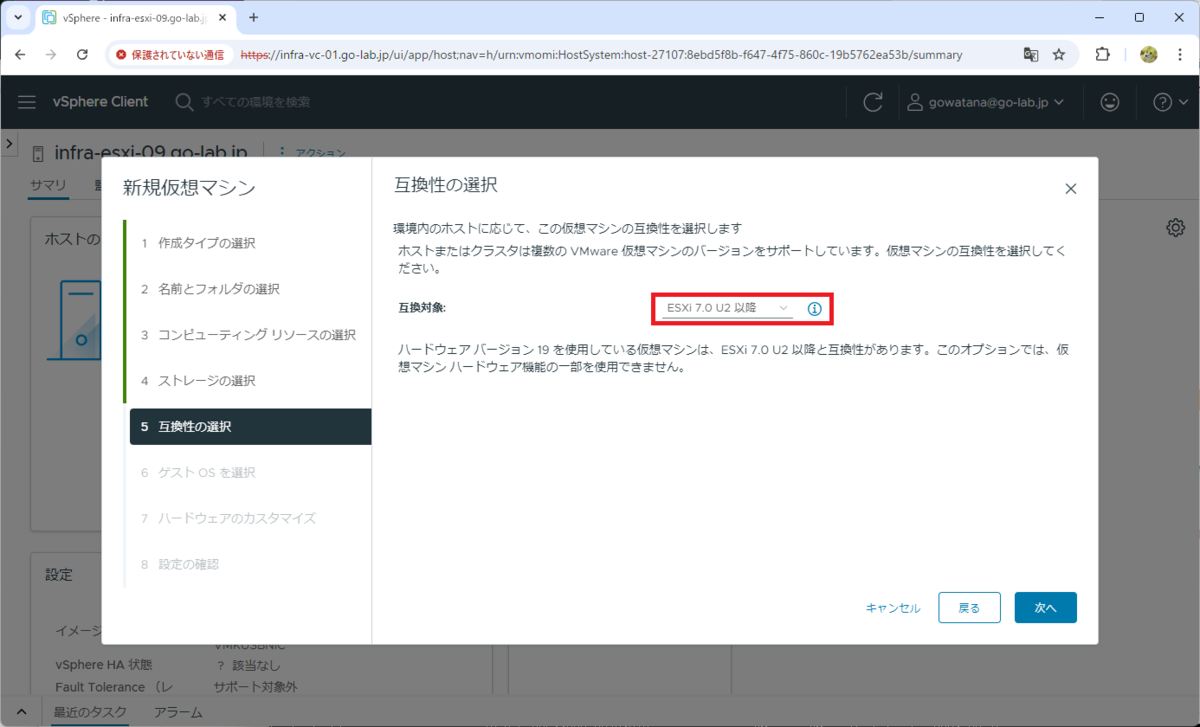Viewport: 1200px width, 727px height.
Task: Open the smiley feedback icon
Action: tap(1109, 102)
